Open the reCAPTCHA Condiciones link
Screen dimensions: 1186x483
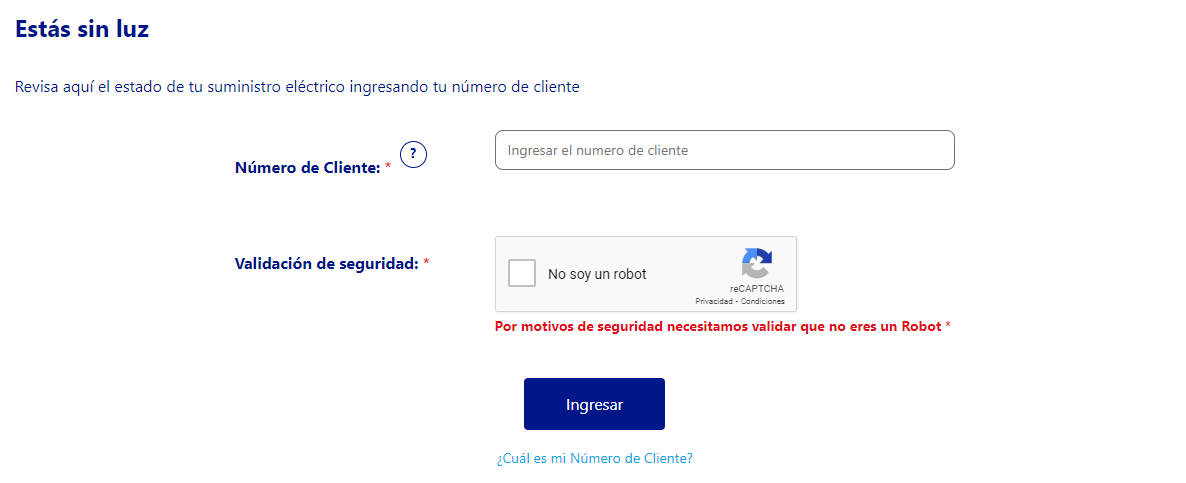pos(762,301)
